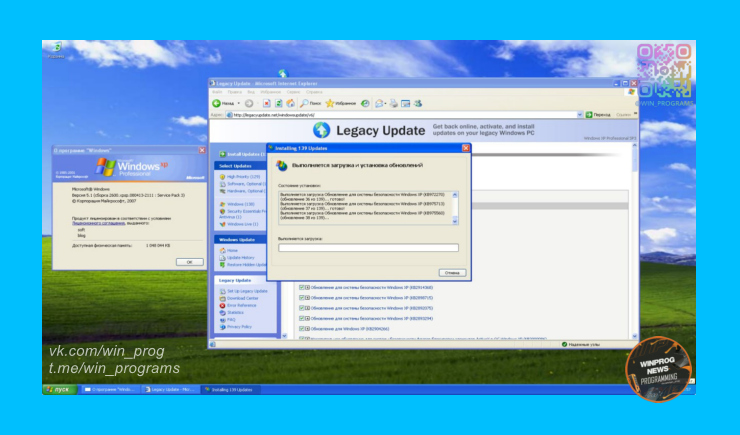Click the address bar URL field
The height and width of the screenshot is (435, 740).
(404, 115)
